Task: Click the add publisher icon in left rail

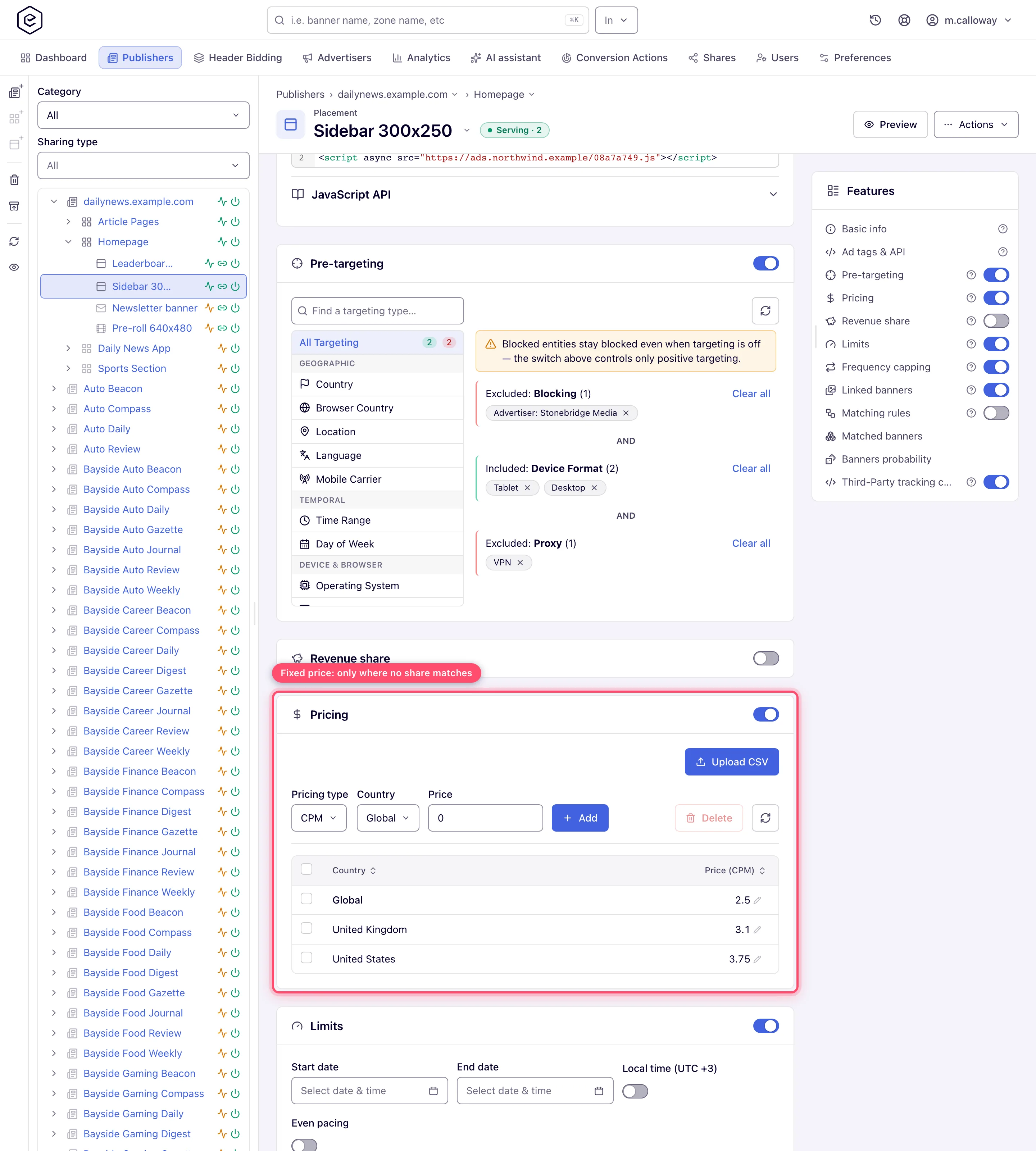Action: (15, 92)
